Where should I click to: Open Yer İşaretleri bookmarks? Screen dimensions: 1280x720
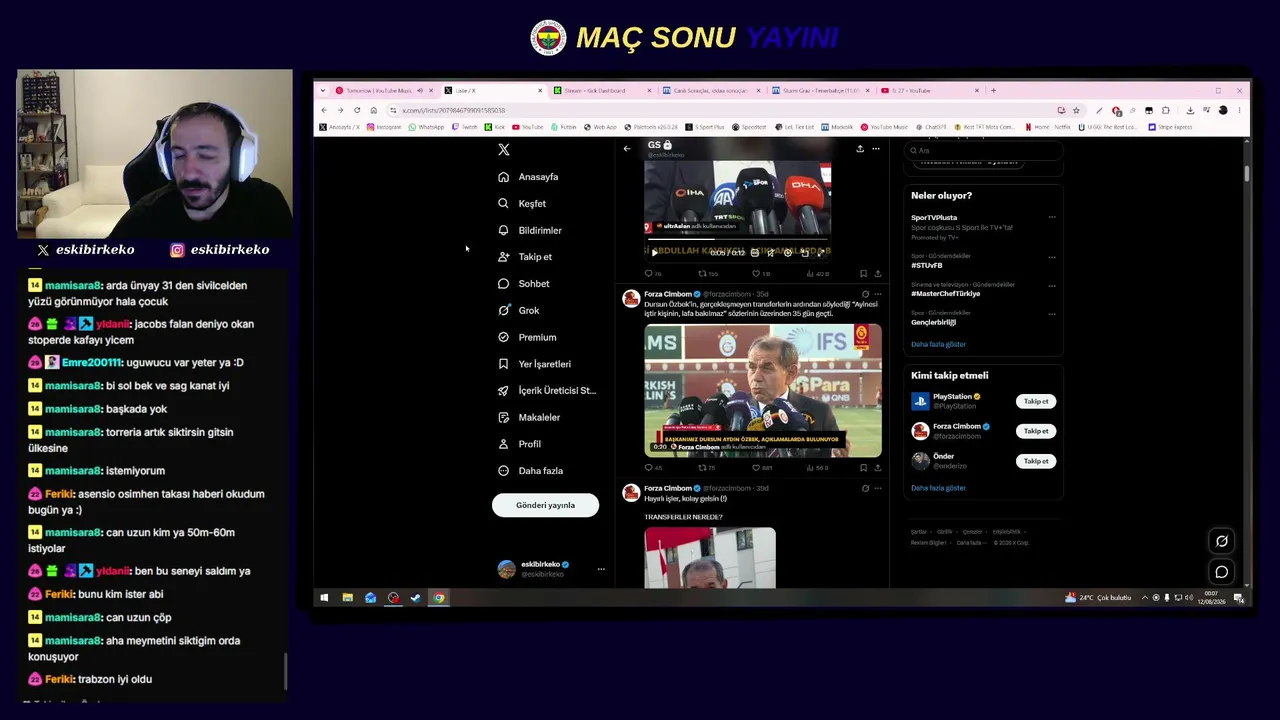(535, 364)
